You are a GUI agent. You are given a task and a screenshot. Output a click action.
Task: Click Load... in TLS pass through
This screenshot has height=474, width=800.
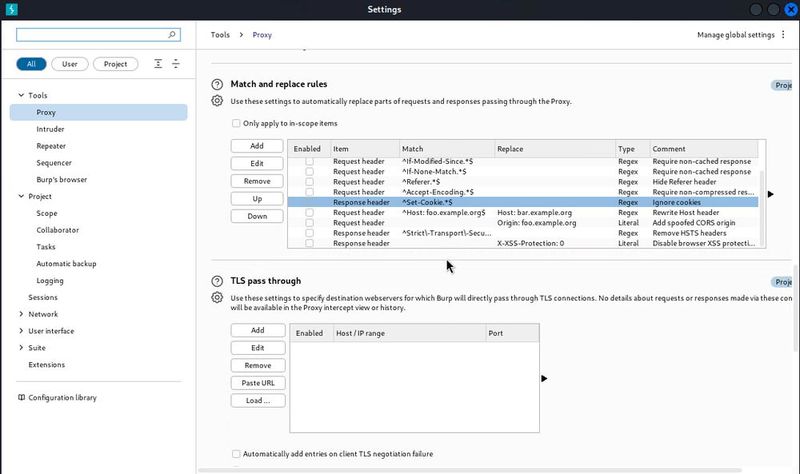coord(258,401)
